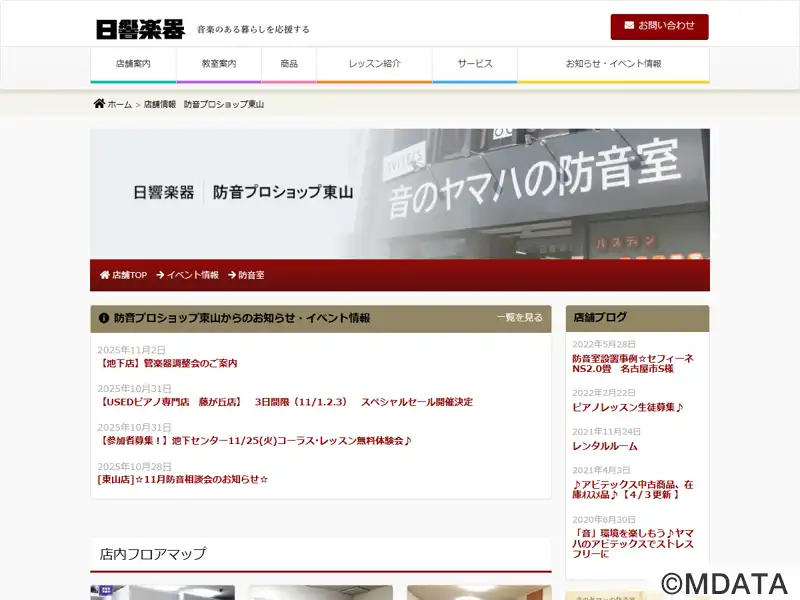The height and width of the screenshot is (600, 800).
Task: Open the レッスン紹介 menu item
Action: point(374,64)
